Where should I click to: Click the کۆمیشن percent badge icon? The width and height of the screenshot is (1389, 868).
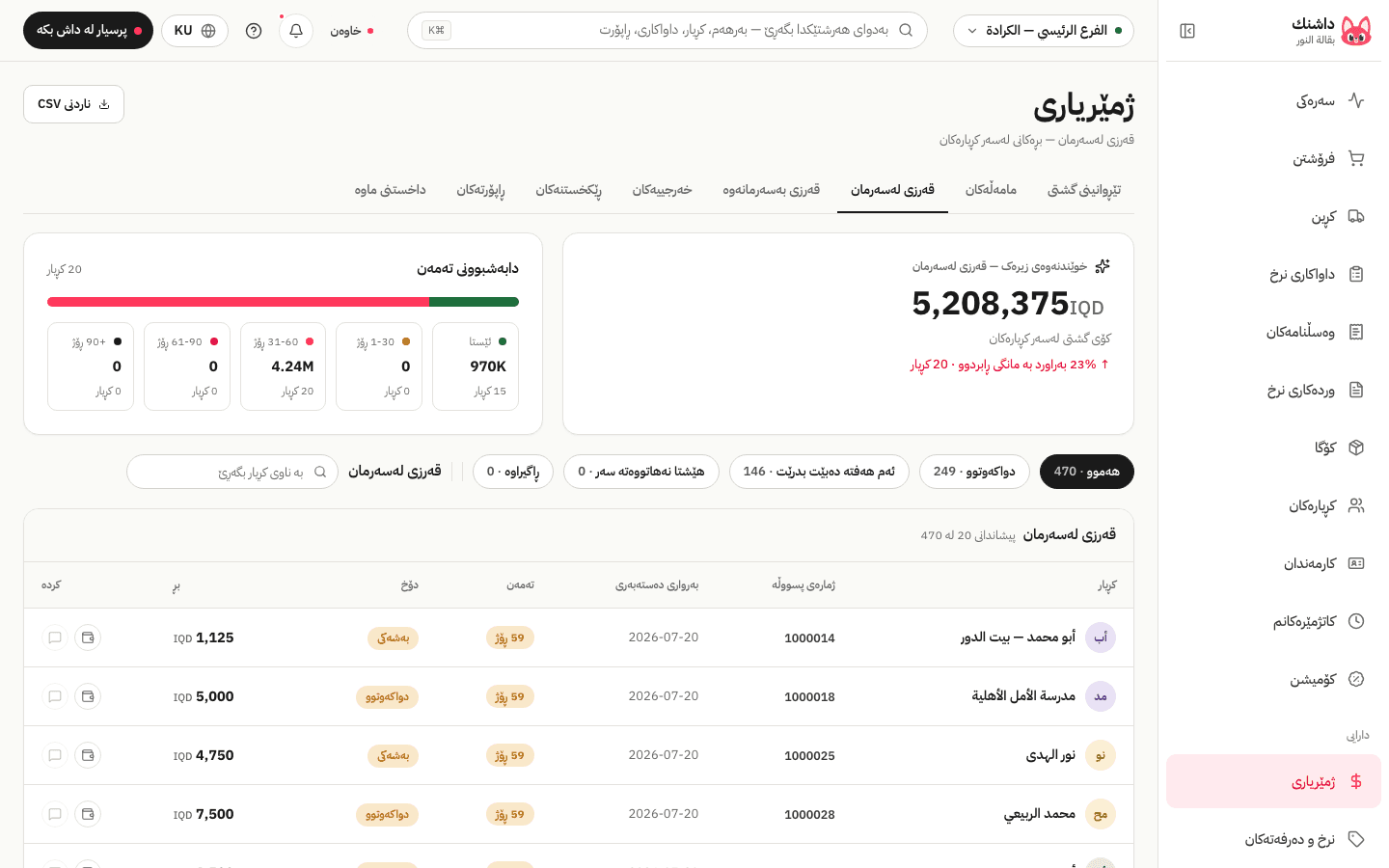(x=1356, y=679)
